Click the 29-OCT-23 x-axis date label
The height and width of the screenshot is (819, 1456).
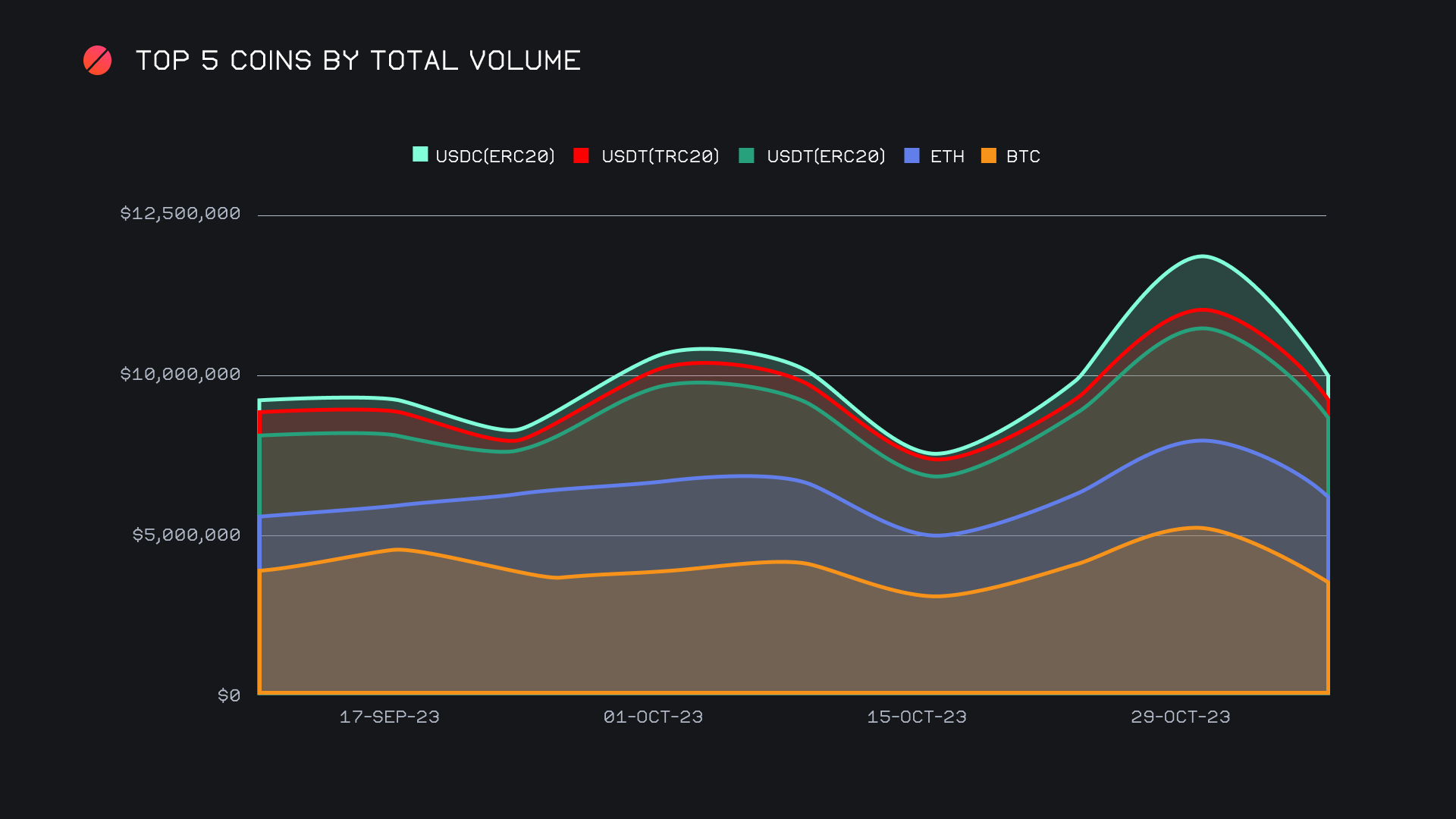coord(1181,717)
